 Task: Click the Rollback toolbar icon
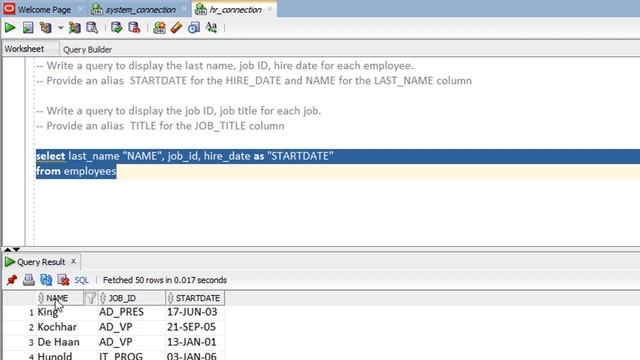pyautogui.click(x=134, y=28)
